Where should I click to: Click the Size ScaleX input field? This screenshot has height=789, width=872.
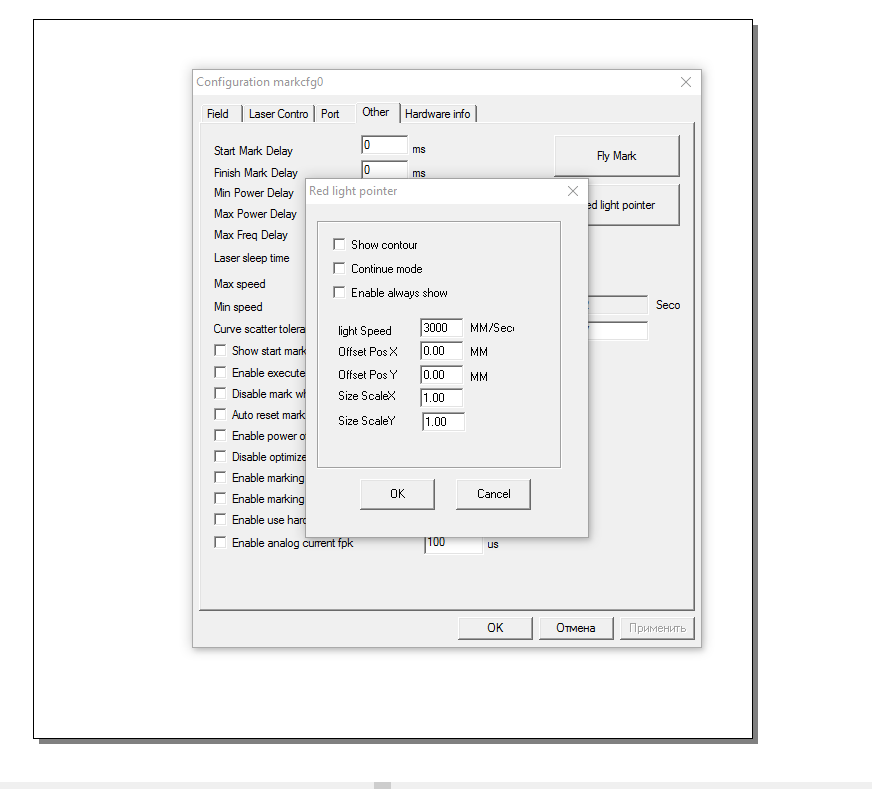click(441, 397)
